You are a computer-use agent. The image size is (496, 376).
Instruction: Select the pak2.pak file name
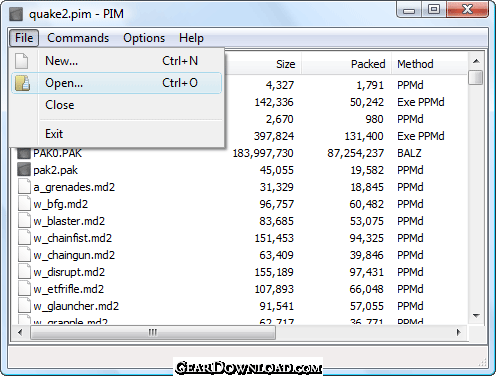tap(55, 170)
